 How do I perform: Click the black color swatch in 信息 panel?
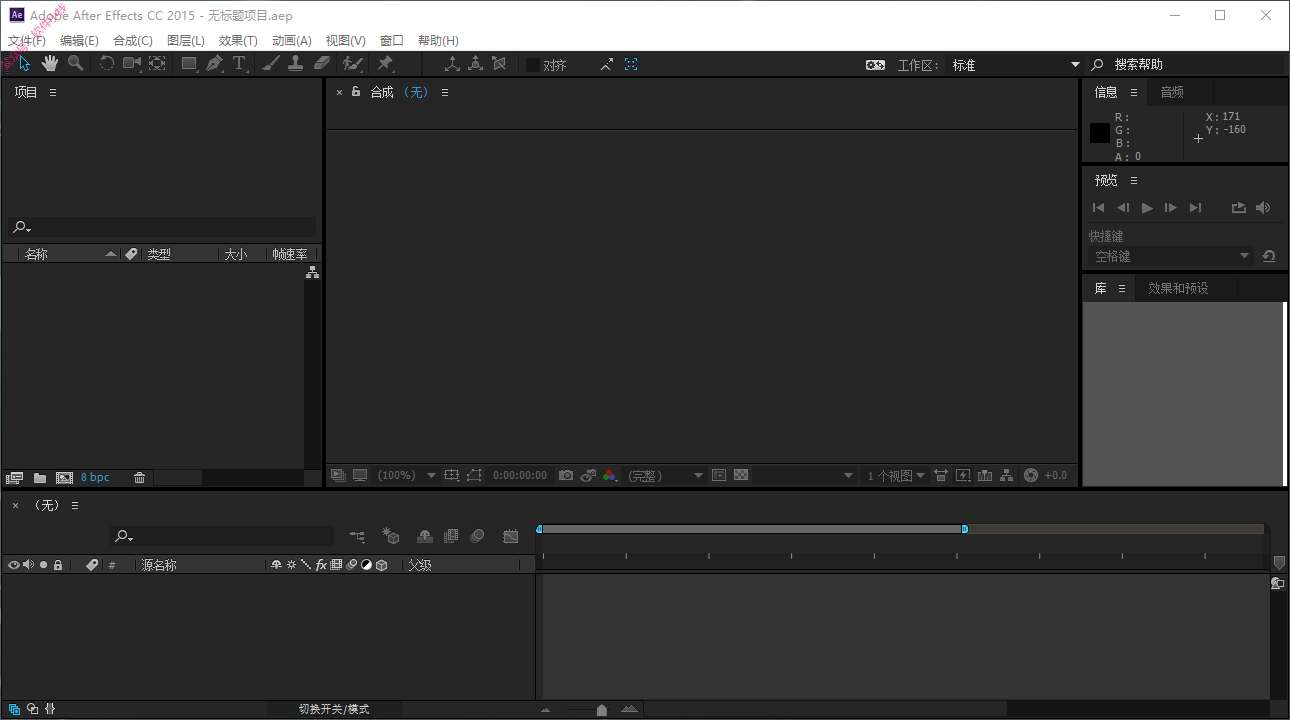(1100, 133)
